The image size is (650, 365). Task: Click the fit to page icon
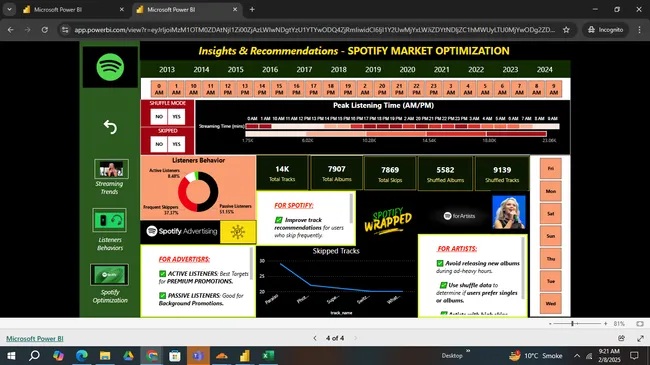pyautogui.click(x=640, y=324)
